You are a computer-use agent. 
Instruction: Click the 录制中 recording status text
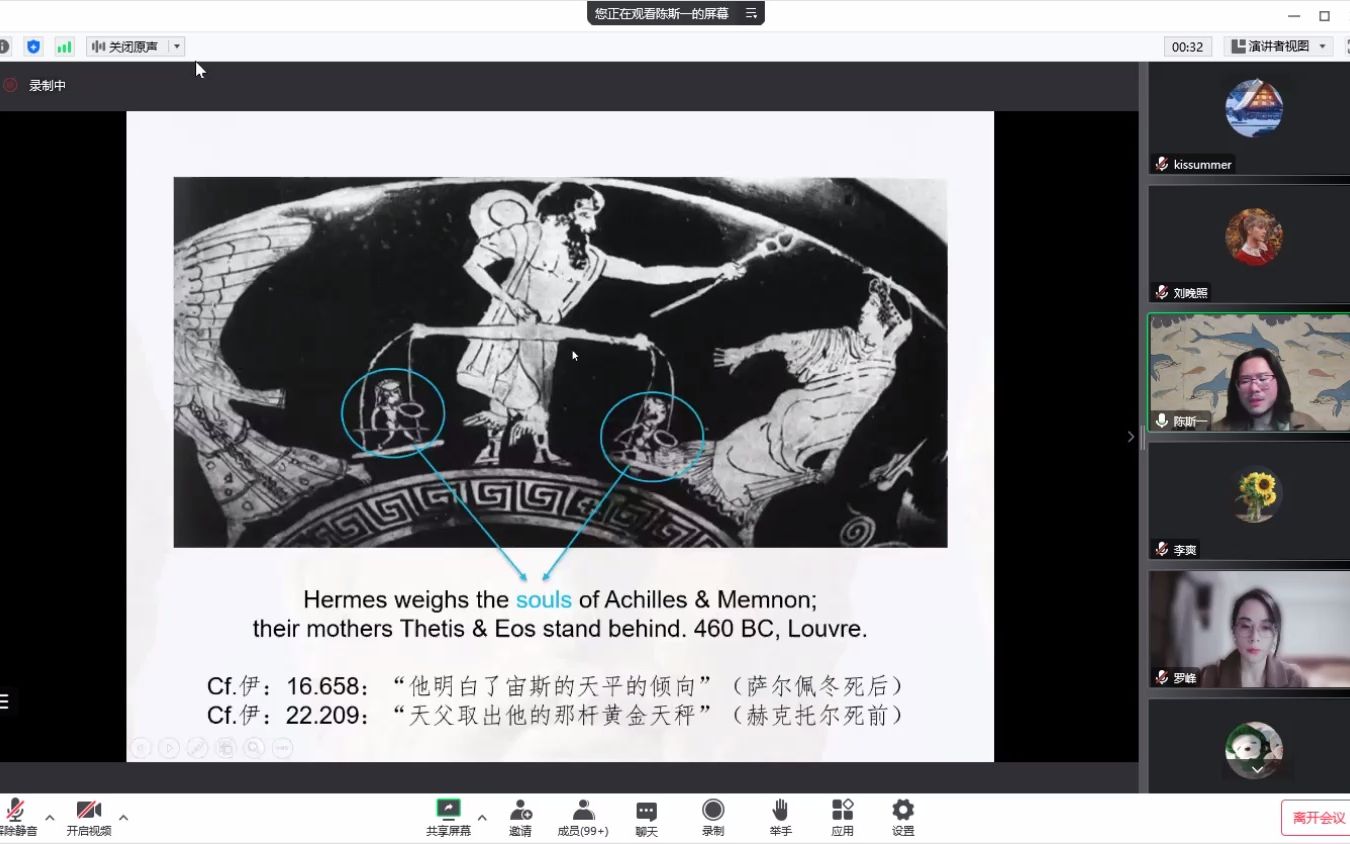[x=47, y=86]
